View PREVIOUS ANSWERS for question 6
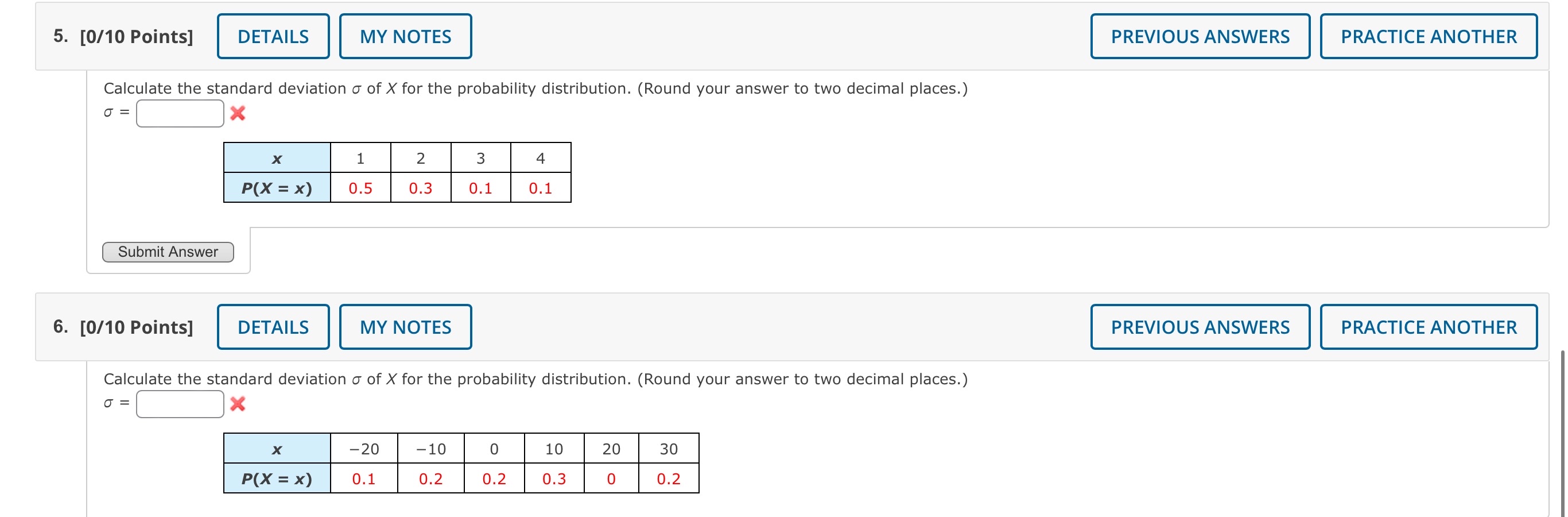Image resolution: width=1568 pixels, height=517 pixels. 1200,326
